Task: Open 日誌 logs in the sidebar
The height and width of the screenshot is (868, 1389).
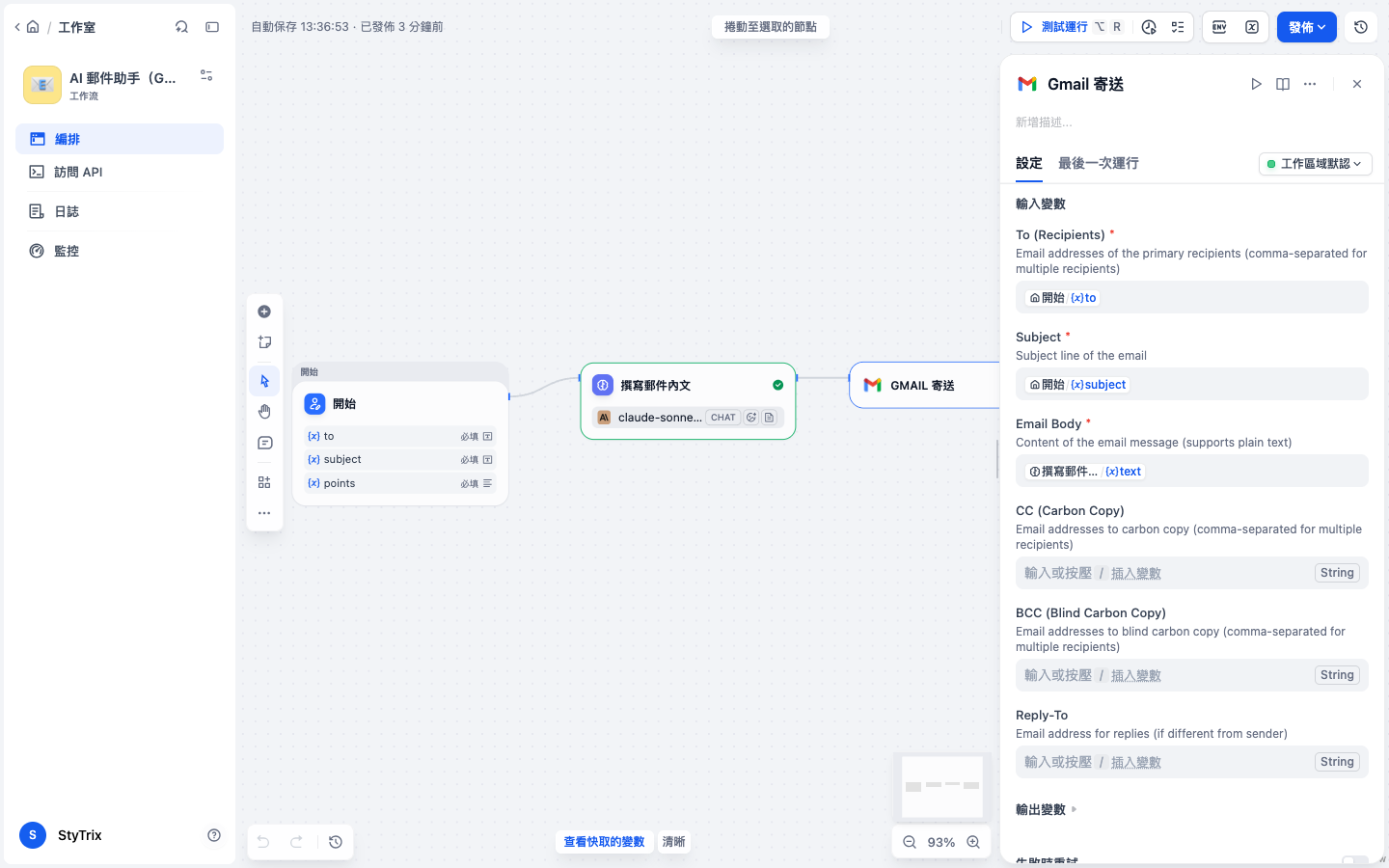Action: 120,211
